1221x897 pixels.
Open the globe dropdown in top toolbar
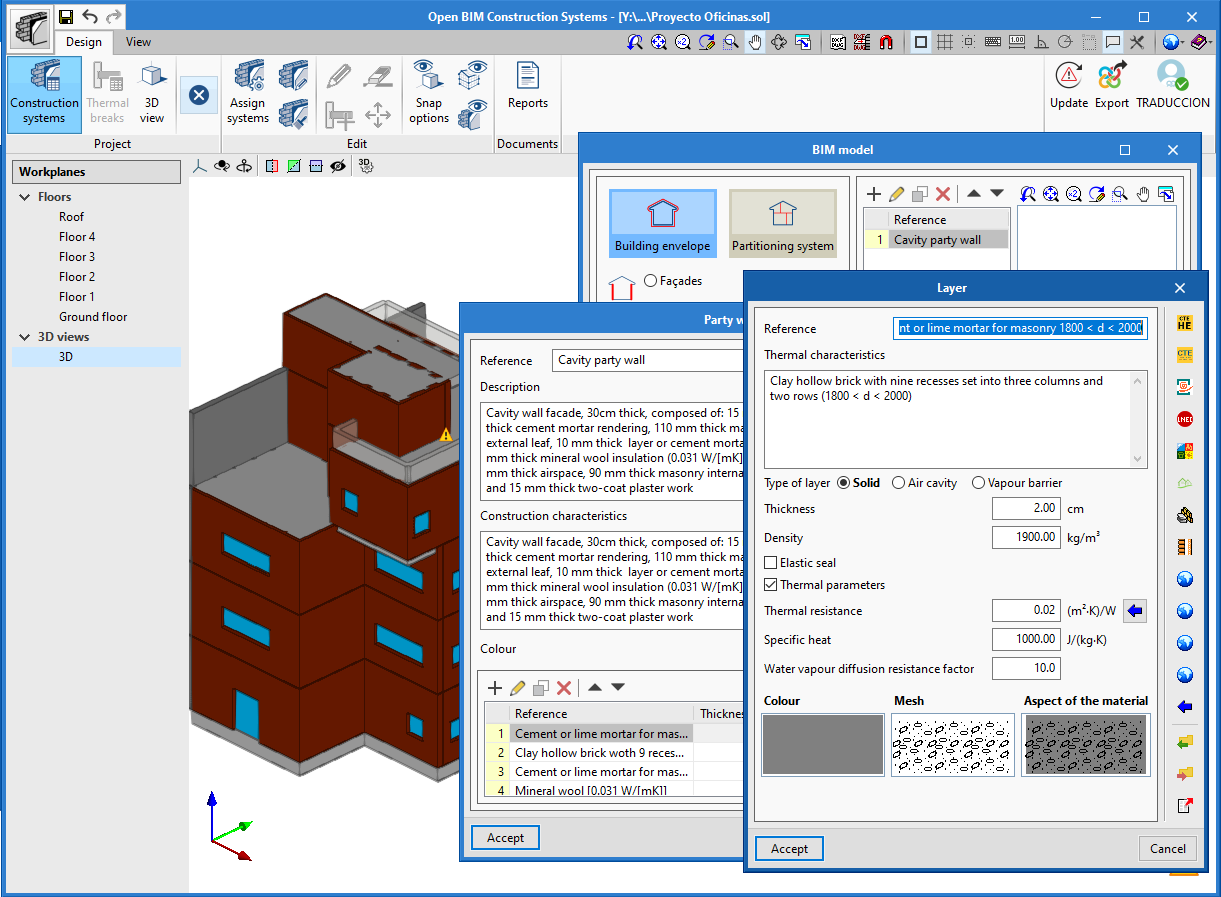1172,42
